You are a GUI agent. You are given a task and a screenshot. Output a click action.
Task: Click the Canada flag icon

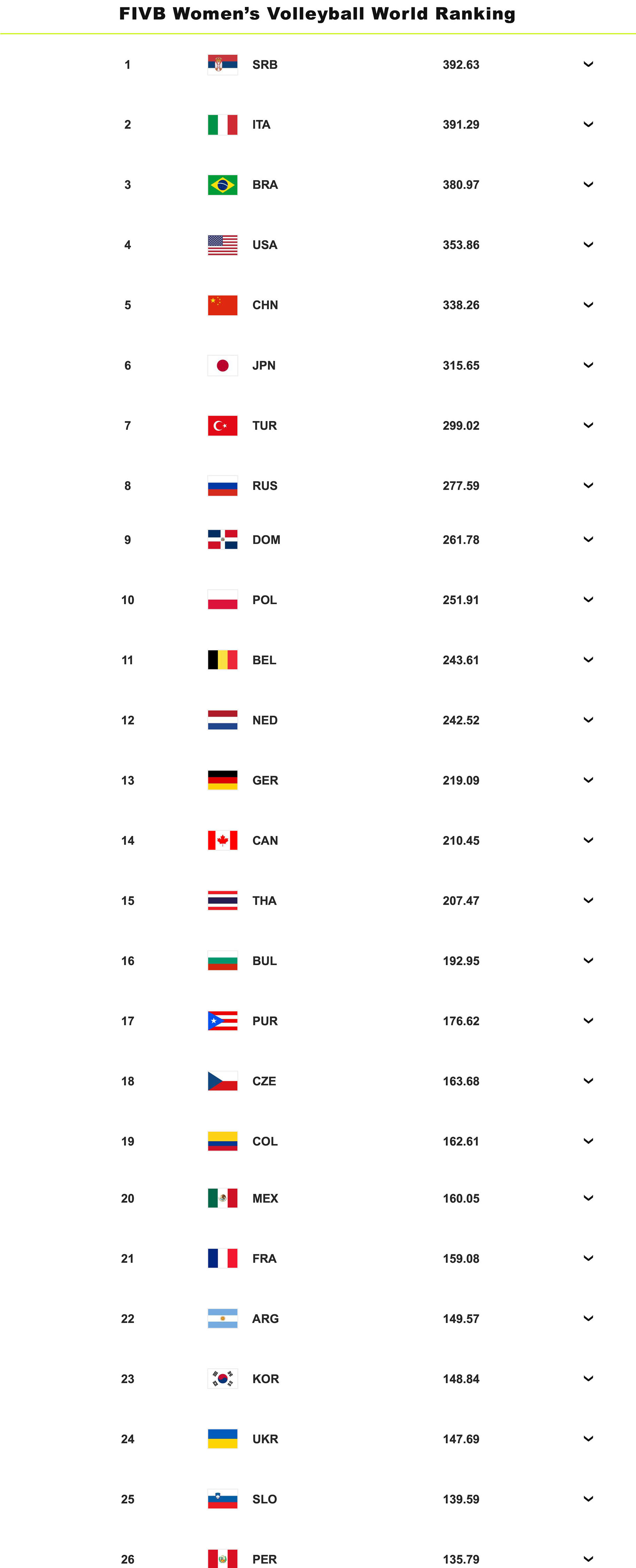point(222,840)
